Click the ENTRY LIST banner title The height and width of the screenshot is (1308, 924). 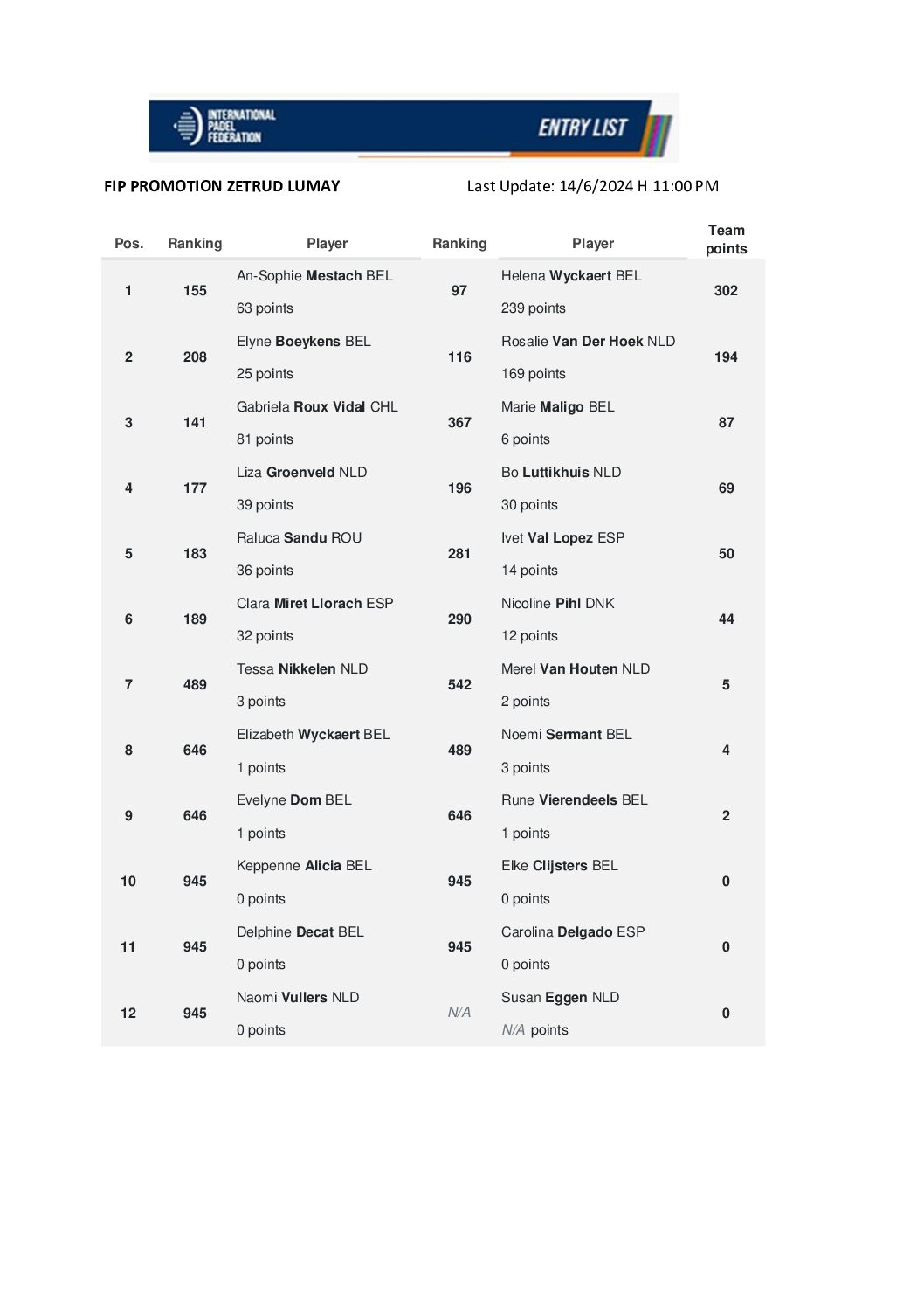pyautogui.click(x=583, y=128)
